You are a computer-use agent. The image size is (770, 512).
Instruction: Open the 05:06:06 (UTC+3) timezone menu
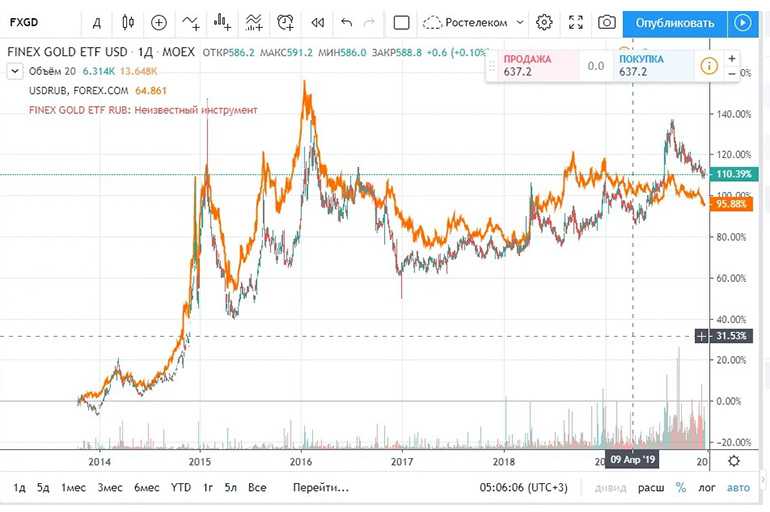click(523, 487)
